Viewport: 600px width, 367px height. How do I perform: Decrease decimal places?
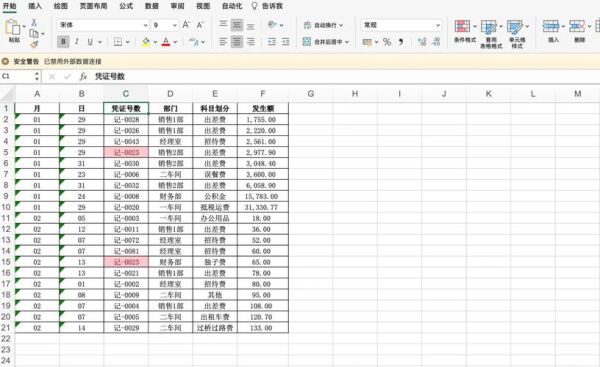(436, 42)
